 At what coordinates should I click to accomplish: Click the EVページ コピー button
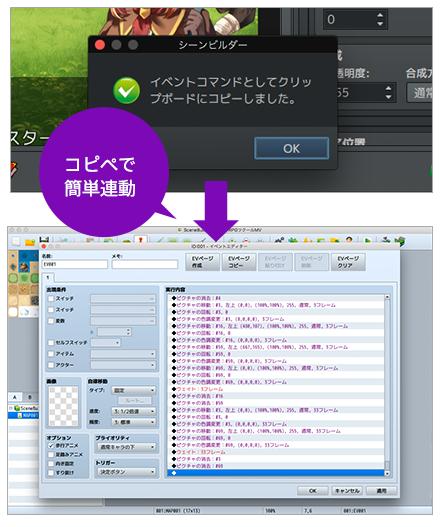[239, 262]
